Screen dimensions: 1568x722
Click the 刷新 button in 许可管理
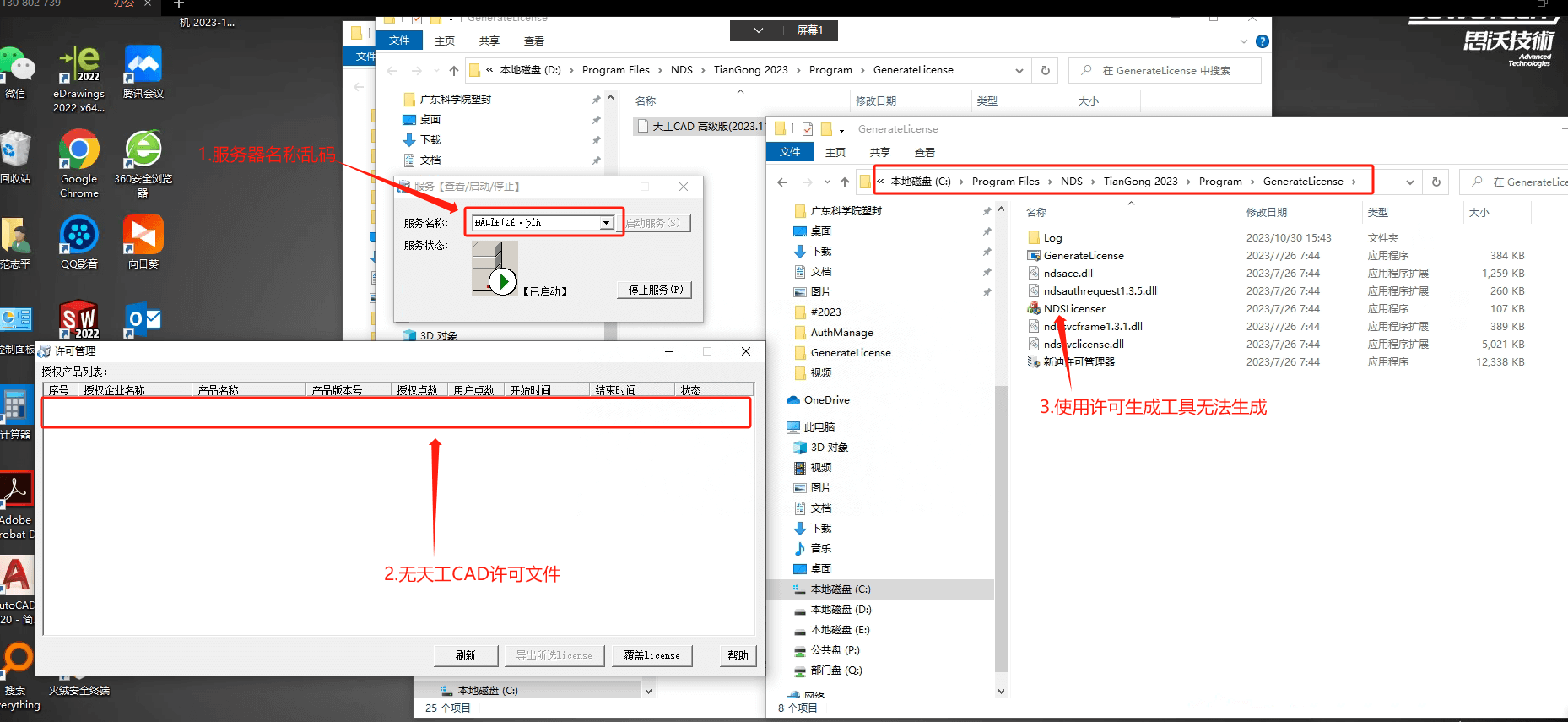point(465,655)
